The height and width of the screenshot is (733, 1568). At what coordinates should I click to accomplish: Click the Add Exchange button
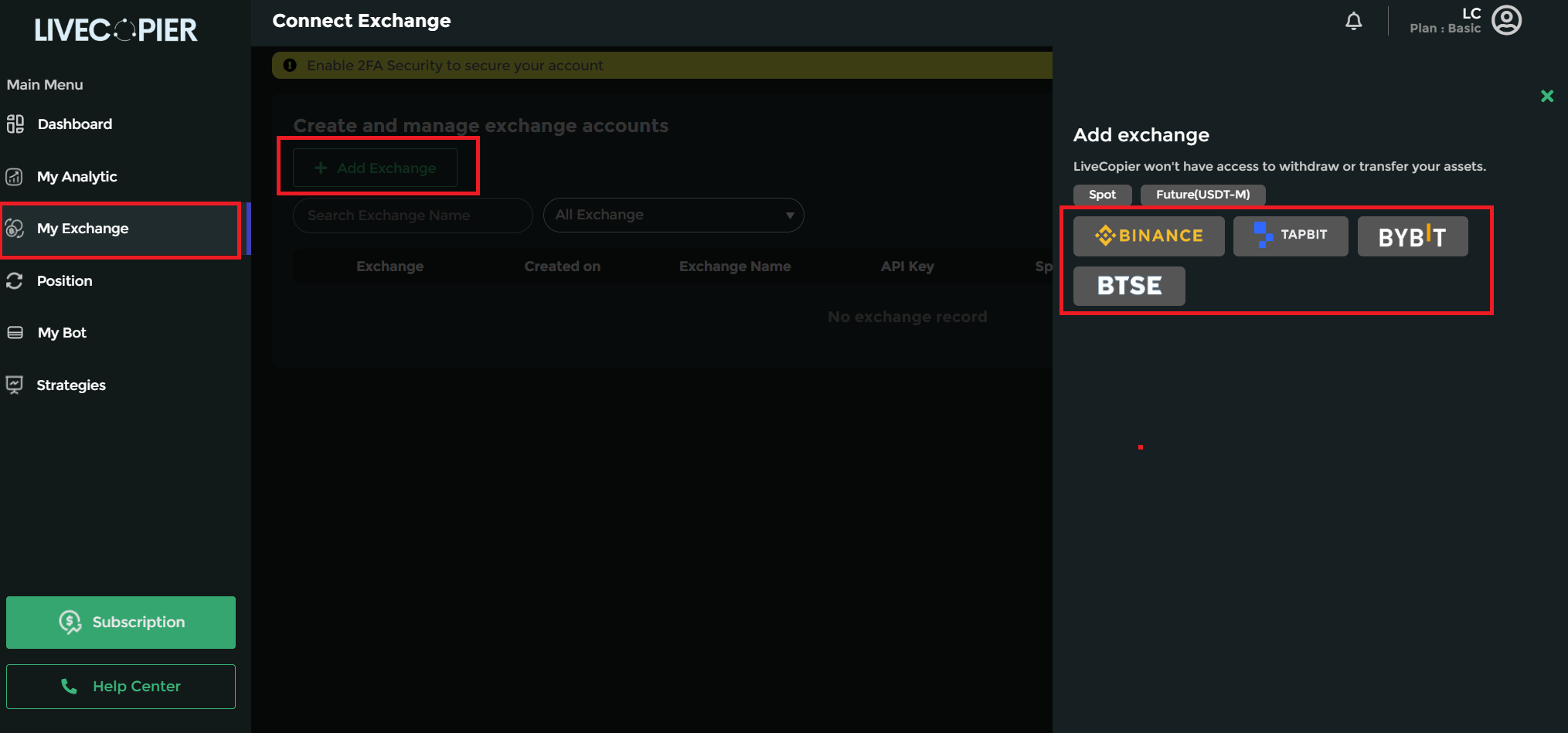tap(375, 168)
